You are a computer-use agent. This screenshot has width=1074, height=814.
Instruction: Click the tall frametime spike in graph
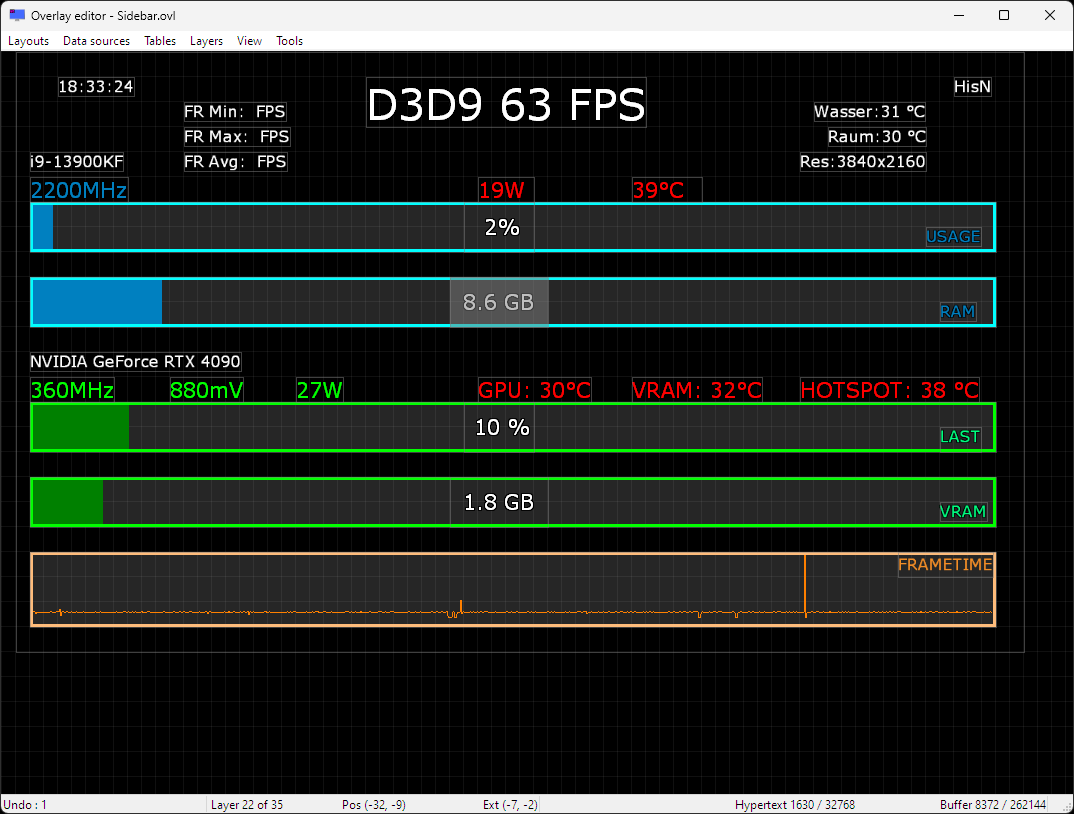click(805, 582)
